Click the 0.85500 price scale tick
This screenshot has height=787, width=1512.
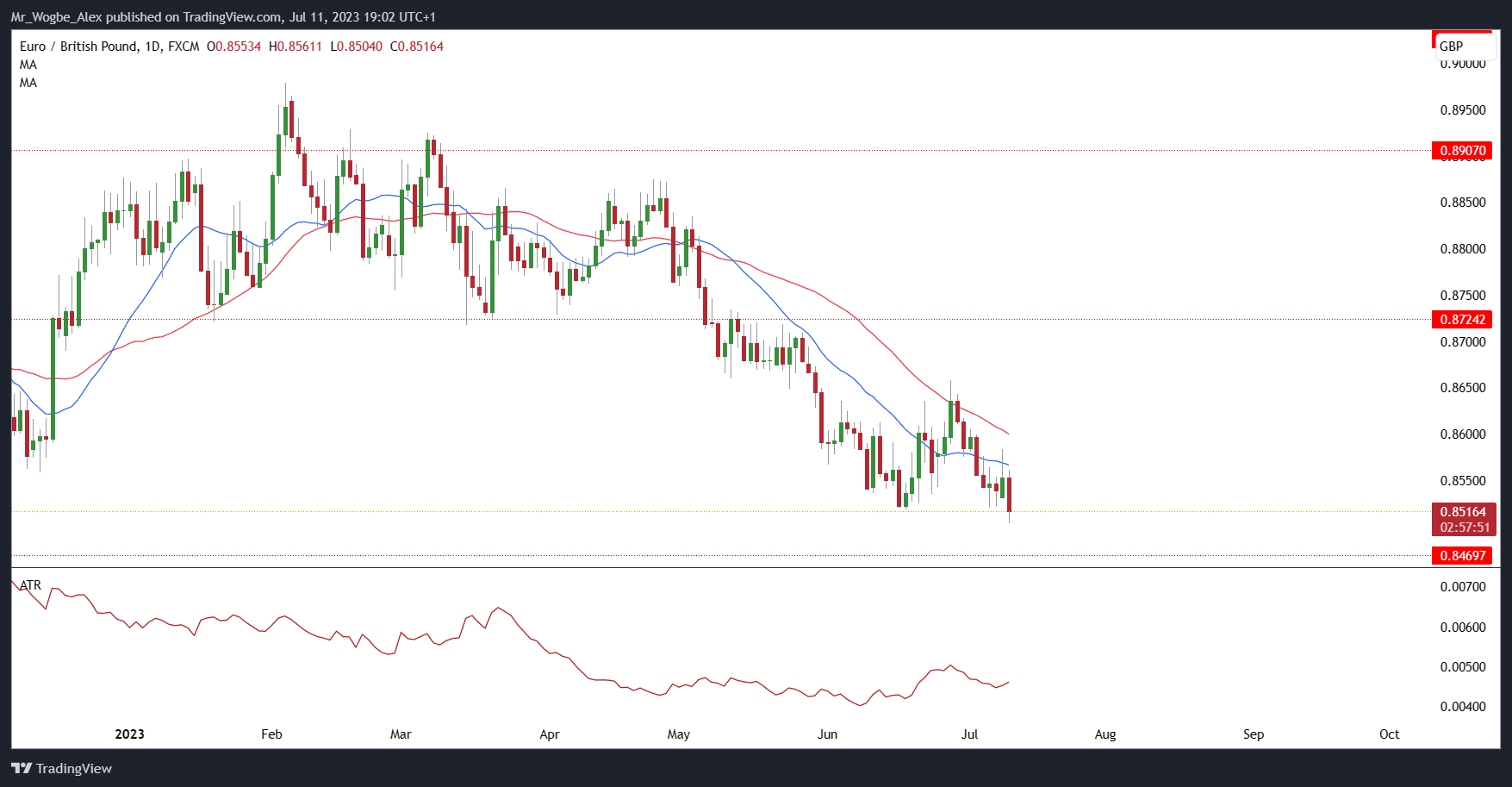(1463, 481)
